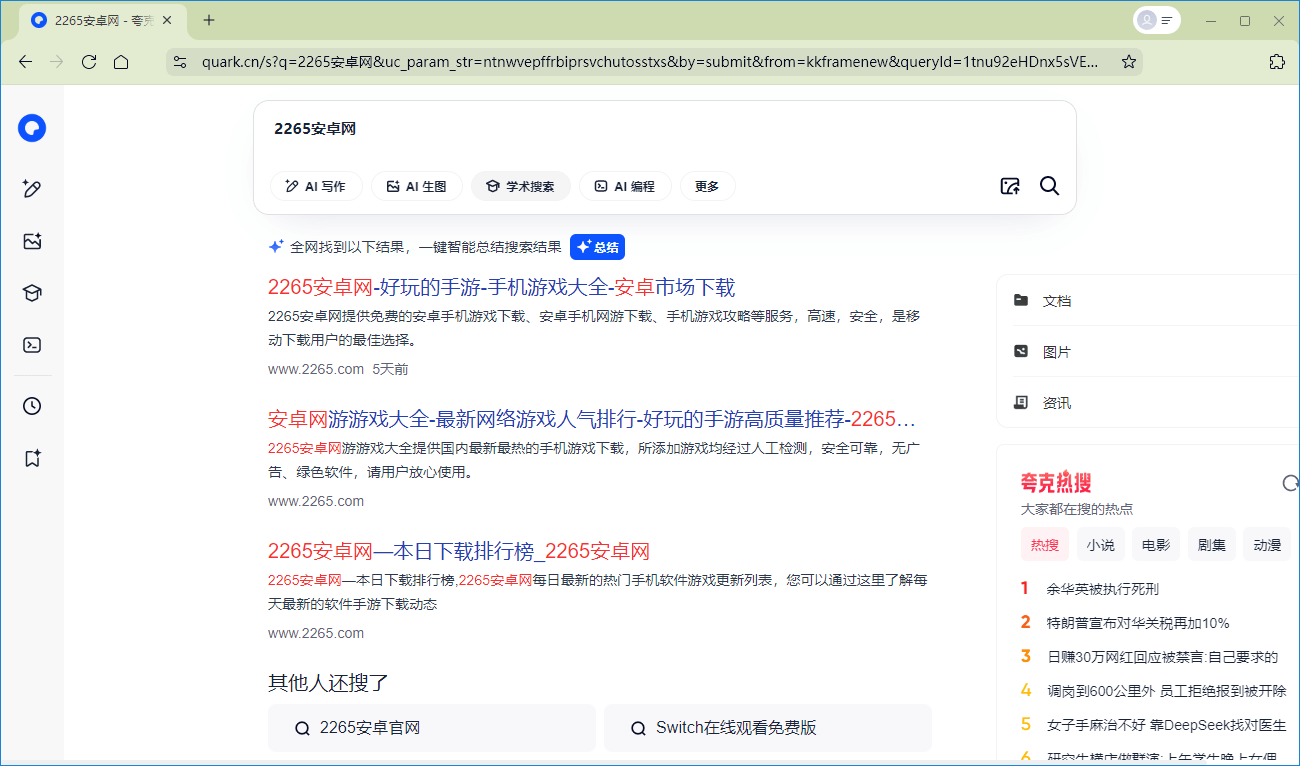Open the 2265安卓网 first search result
This screenshot has width=1300, height=766.
500,287
